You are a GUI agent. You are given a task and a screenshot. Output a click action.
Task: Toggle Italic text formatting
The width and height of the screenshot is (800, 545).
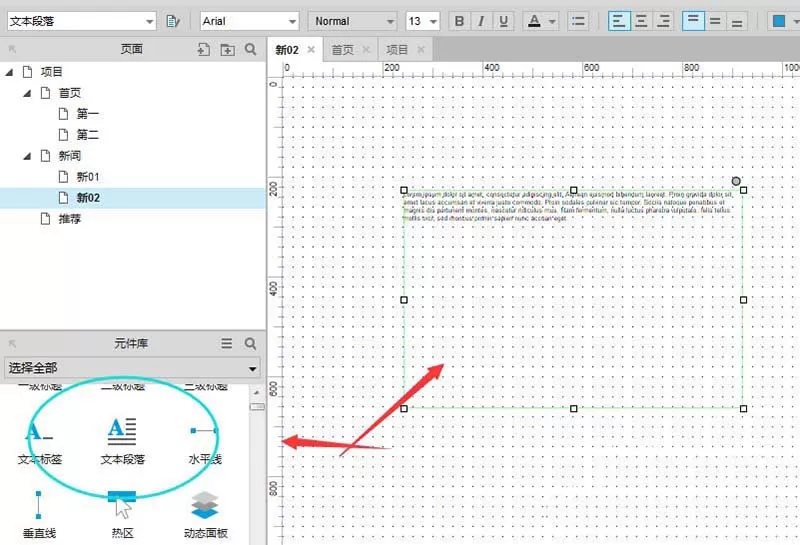481,21
